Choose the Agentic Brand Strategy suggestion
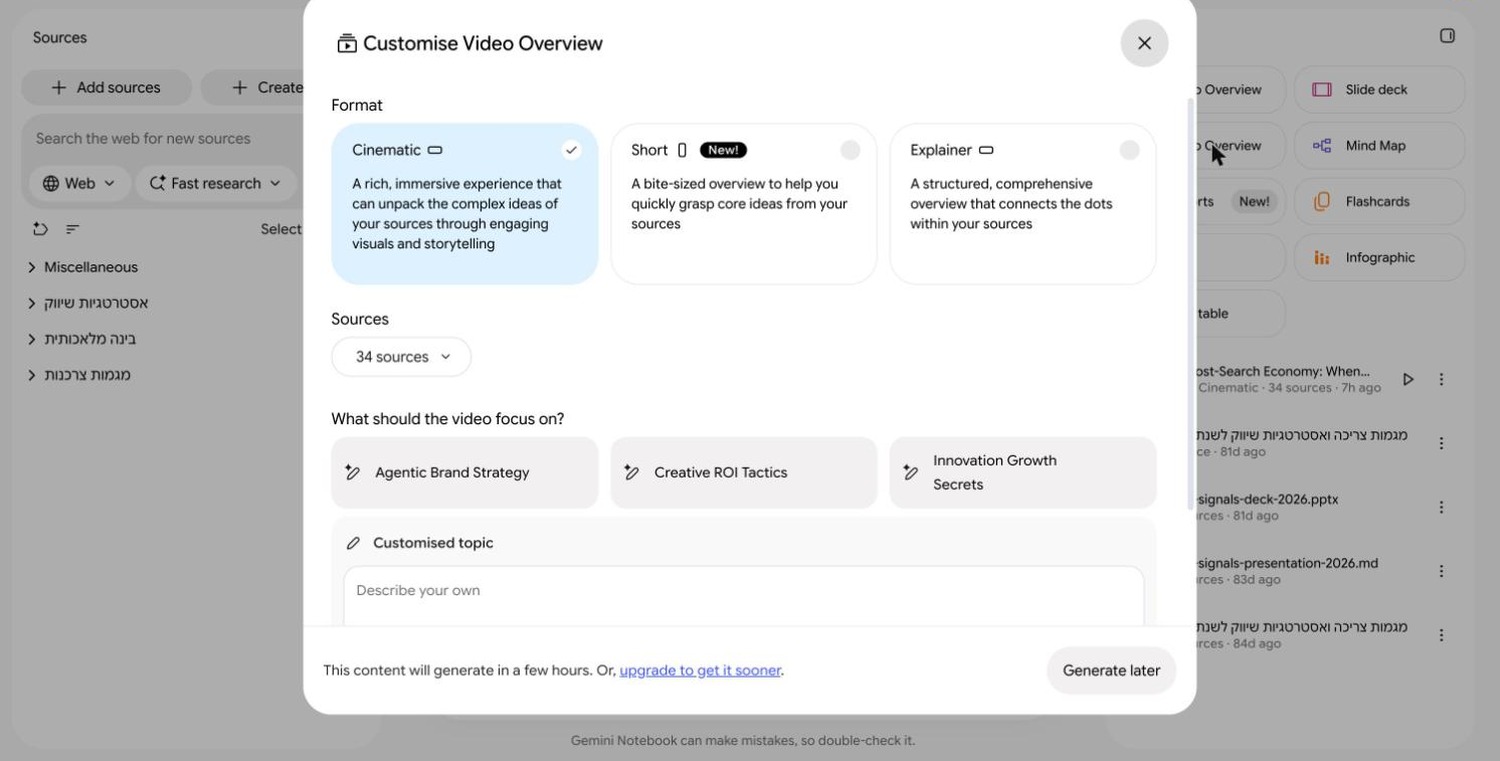This screenshot has width=1500, height=761. pos(465,472)
